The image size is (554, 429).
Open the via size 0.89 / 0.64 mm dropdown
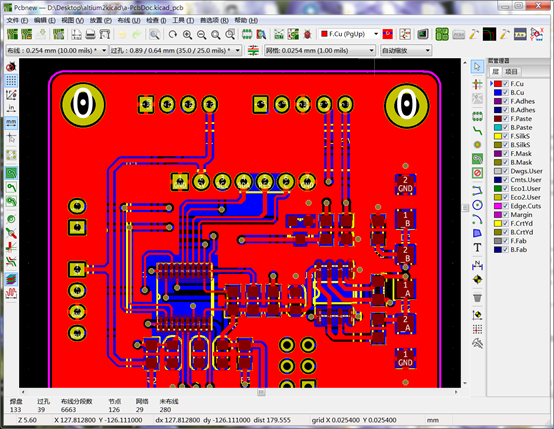(x=176, y=51)
